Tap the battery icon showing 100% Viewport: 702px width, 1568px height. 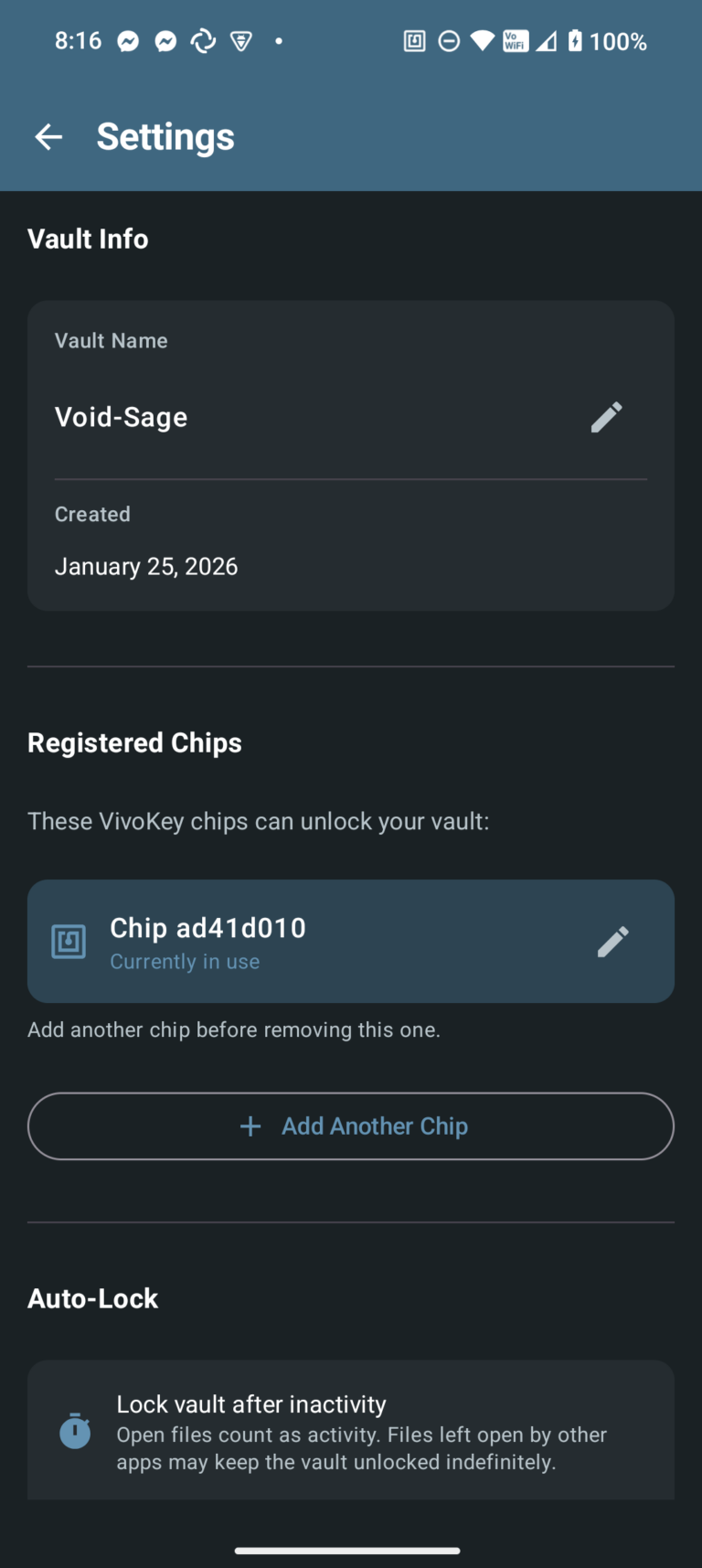pyautogui.click(x=575, y=41)
